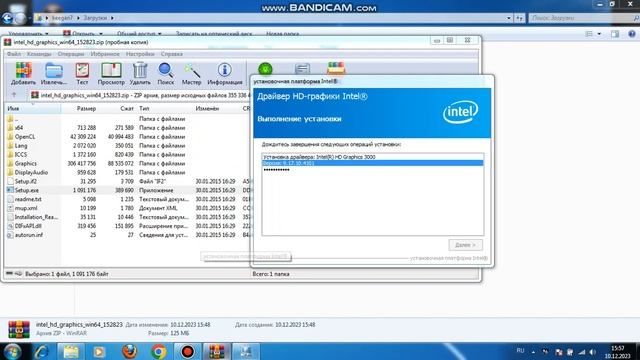Select the Graphics folder row

tap(127, 163)
